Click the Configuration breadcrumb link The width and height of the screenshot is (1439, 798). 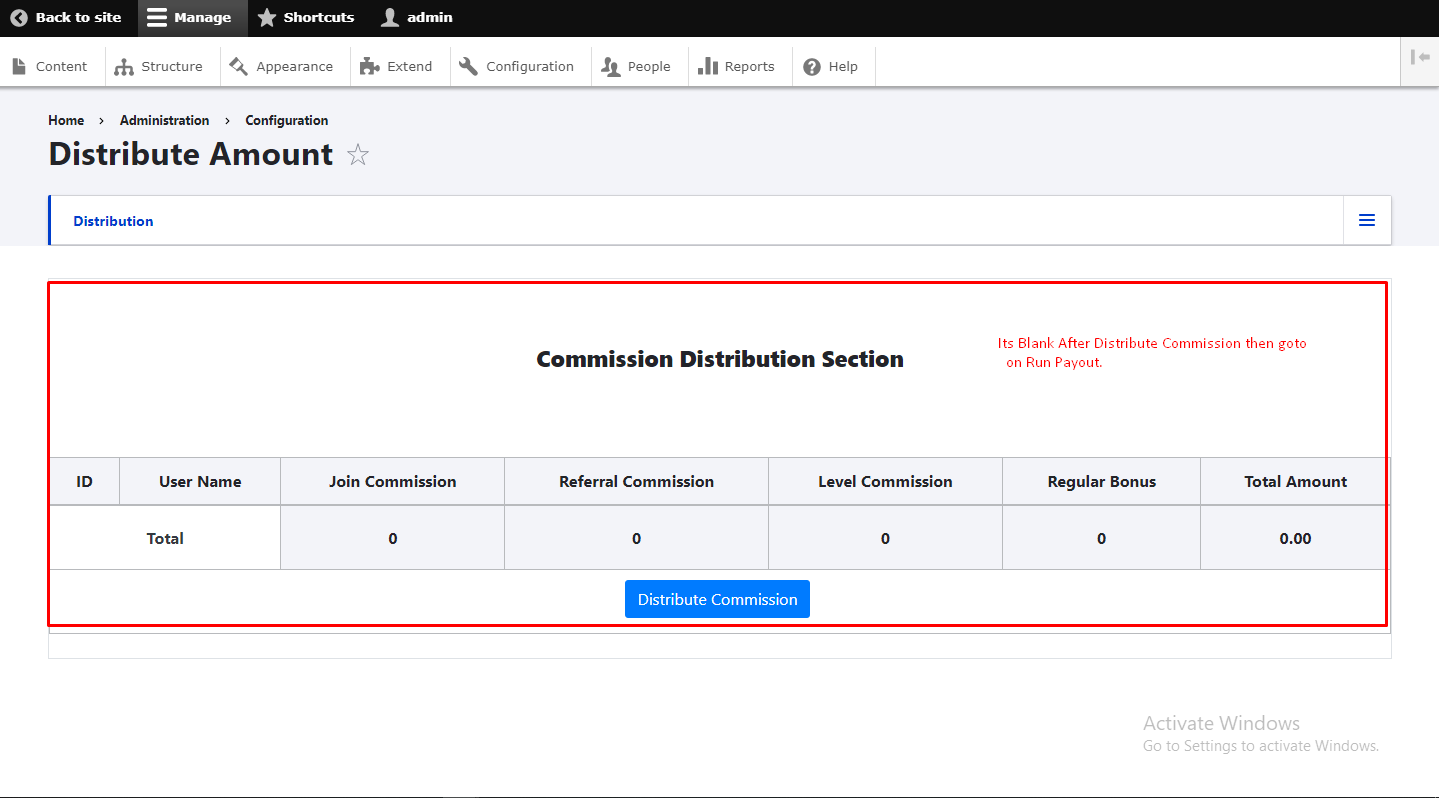pyautogui.click(x=287, y=120)
